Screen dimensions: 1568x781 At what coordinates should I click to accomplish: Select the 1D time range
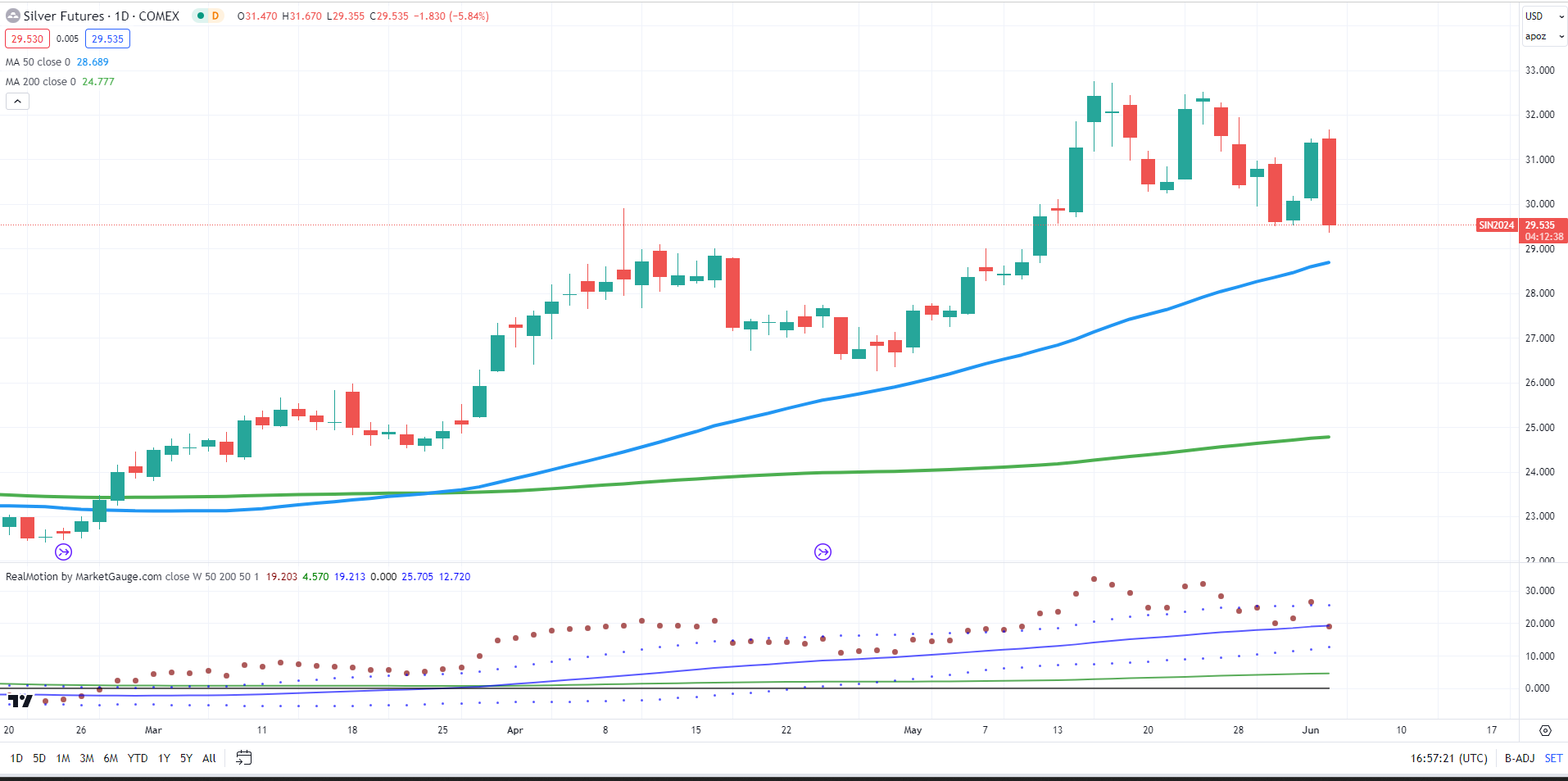tap(16, 758)
